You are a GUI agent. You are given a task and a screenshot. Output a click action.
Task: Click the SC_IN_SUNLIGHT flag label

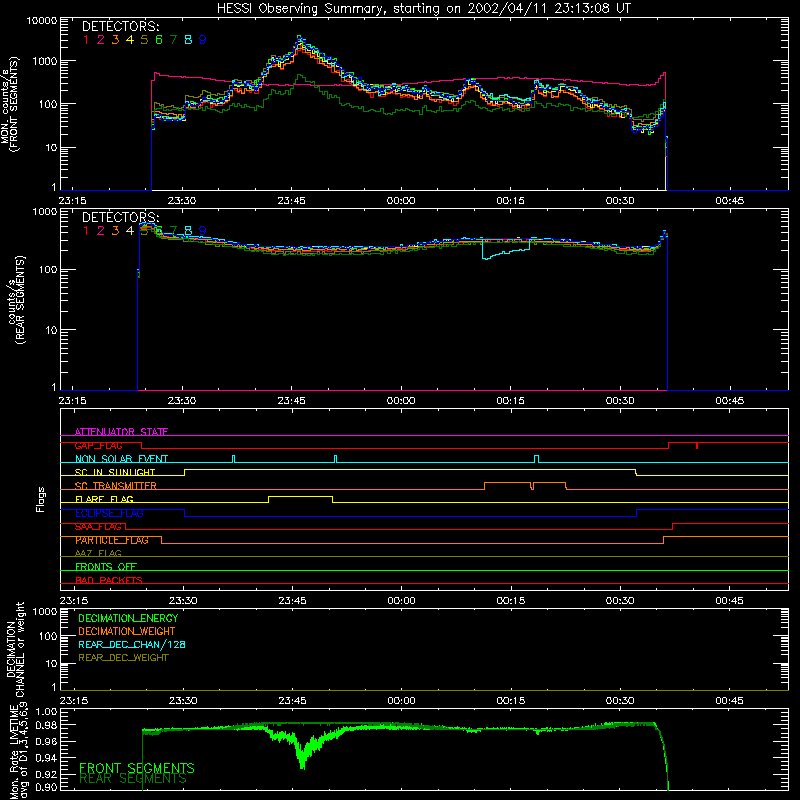[115, 472]
